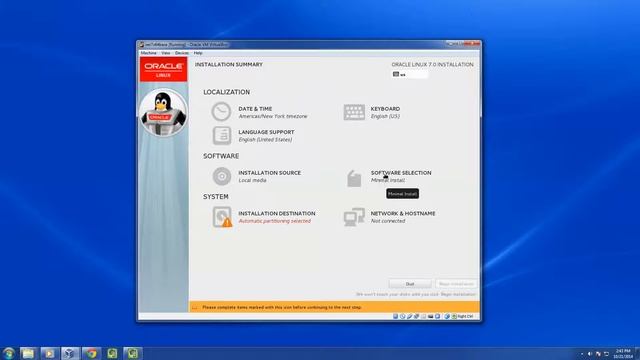Viewport: 640px width, 360px height.
Task: Click 'Americas/New York timezone' text
Action: (x=273, y=116)
